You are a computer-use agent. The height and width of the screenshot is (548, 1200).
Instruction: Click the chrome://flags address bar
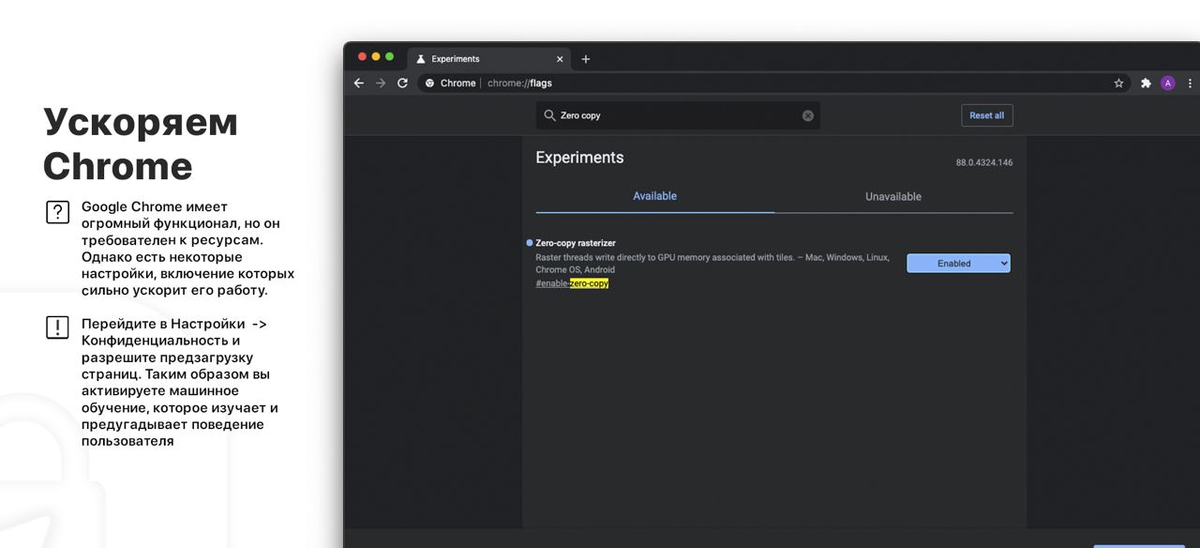point(765,83)
